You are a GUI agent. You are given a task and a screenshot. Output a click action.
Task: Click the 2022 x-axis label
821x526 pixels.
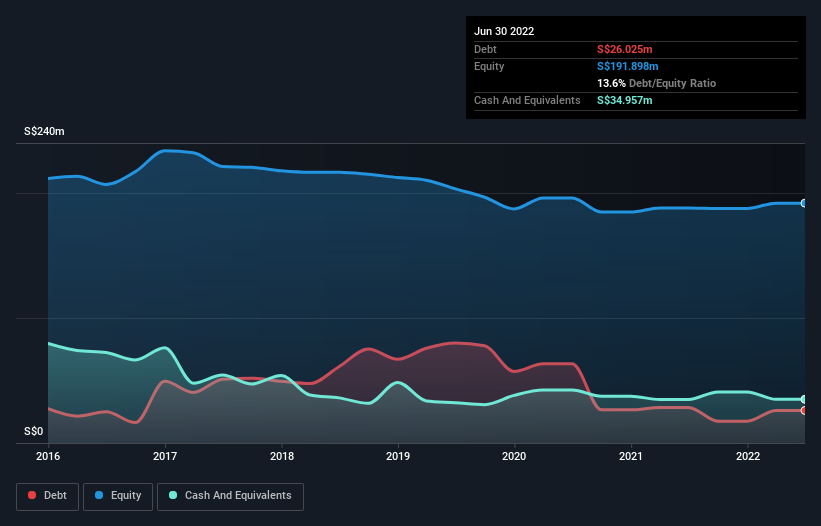(x=748, y=456)
